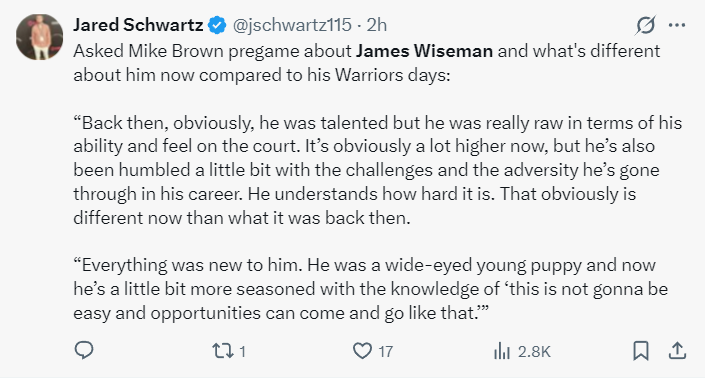Click the blue verified badge
Screen dimensions: 705x378
[217, 25]
